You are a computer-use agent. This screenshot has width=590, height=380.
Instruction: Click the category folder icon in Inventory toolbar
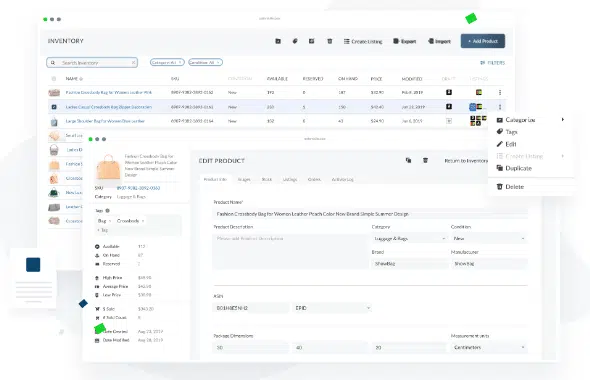click(x=278, y=41)
